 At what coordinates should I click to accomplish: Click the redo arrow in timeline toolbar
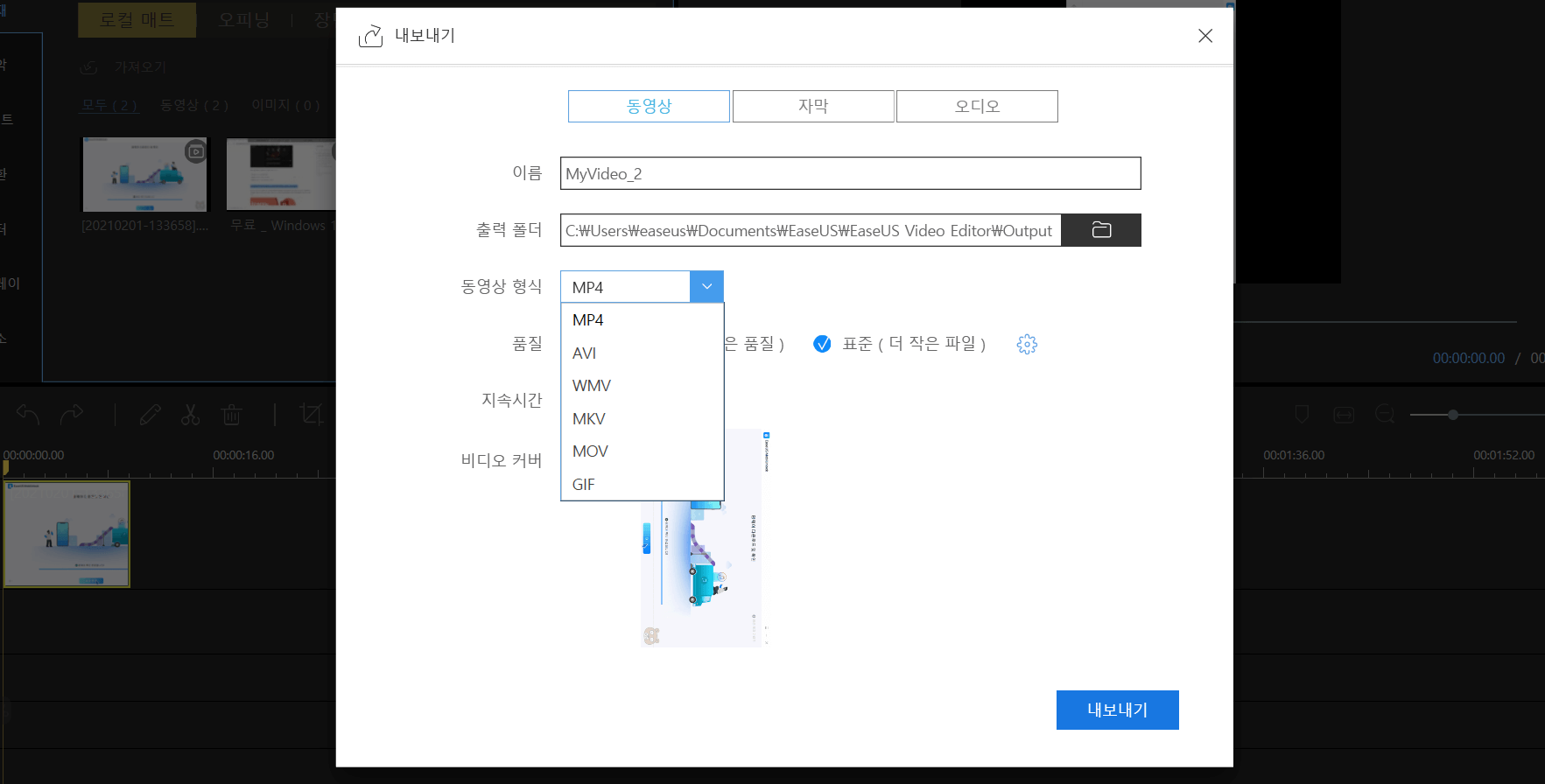(72, 414)
